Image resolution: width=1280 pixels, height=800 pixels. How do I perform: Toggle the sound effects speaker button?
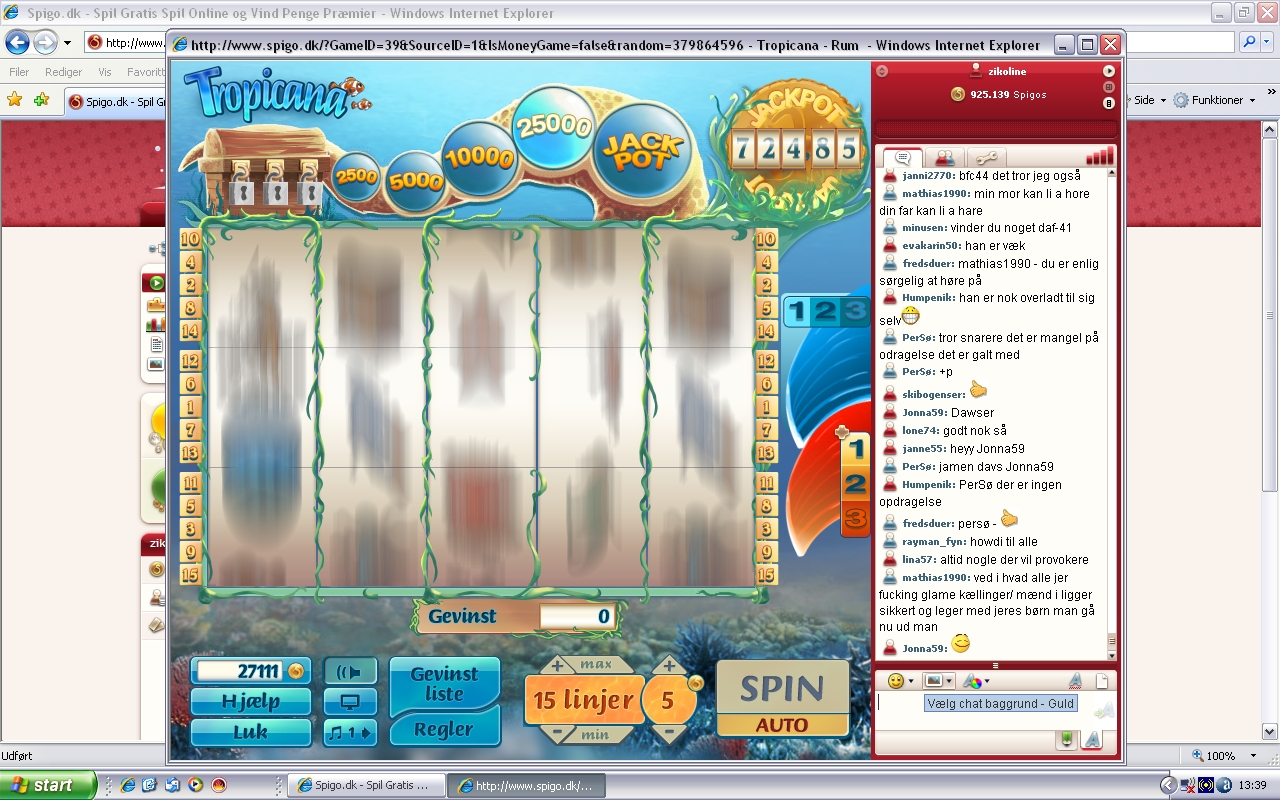coord(350,671)
